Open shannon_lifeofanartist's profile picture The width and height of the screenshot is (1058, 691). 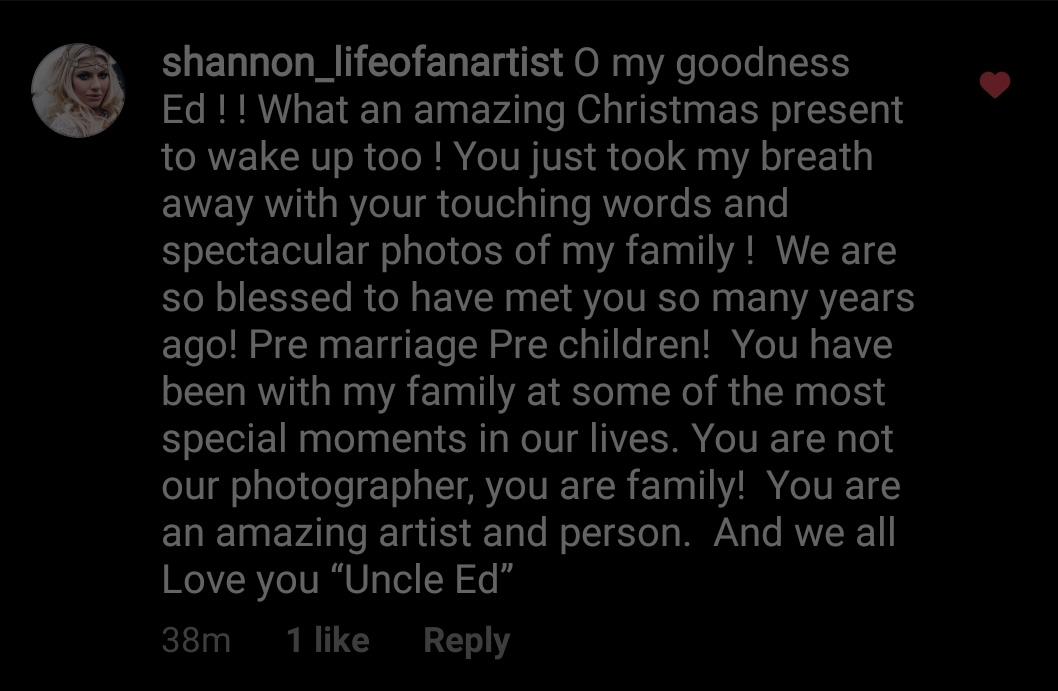coord(78,90)
